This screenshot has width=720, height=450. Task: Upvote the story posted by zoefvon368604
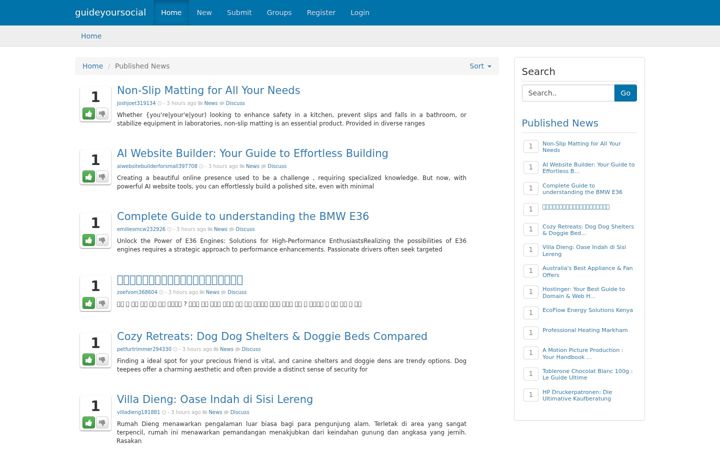[x=89, y=303]
